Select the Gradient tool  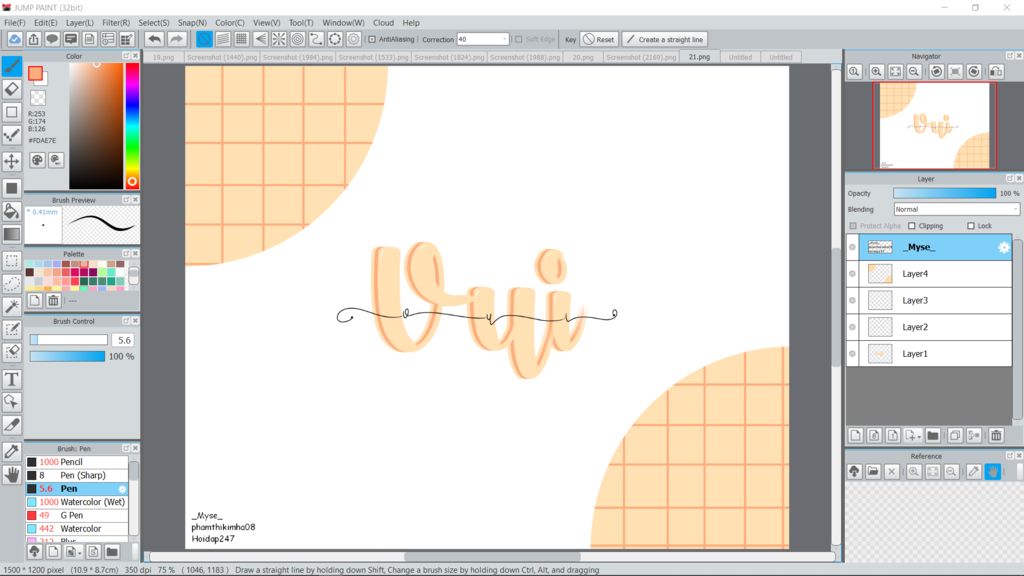(x=12, y=234)
